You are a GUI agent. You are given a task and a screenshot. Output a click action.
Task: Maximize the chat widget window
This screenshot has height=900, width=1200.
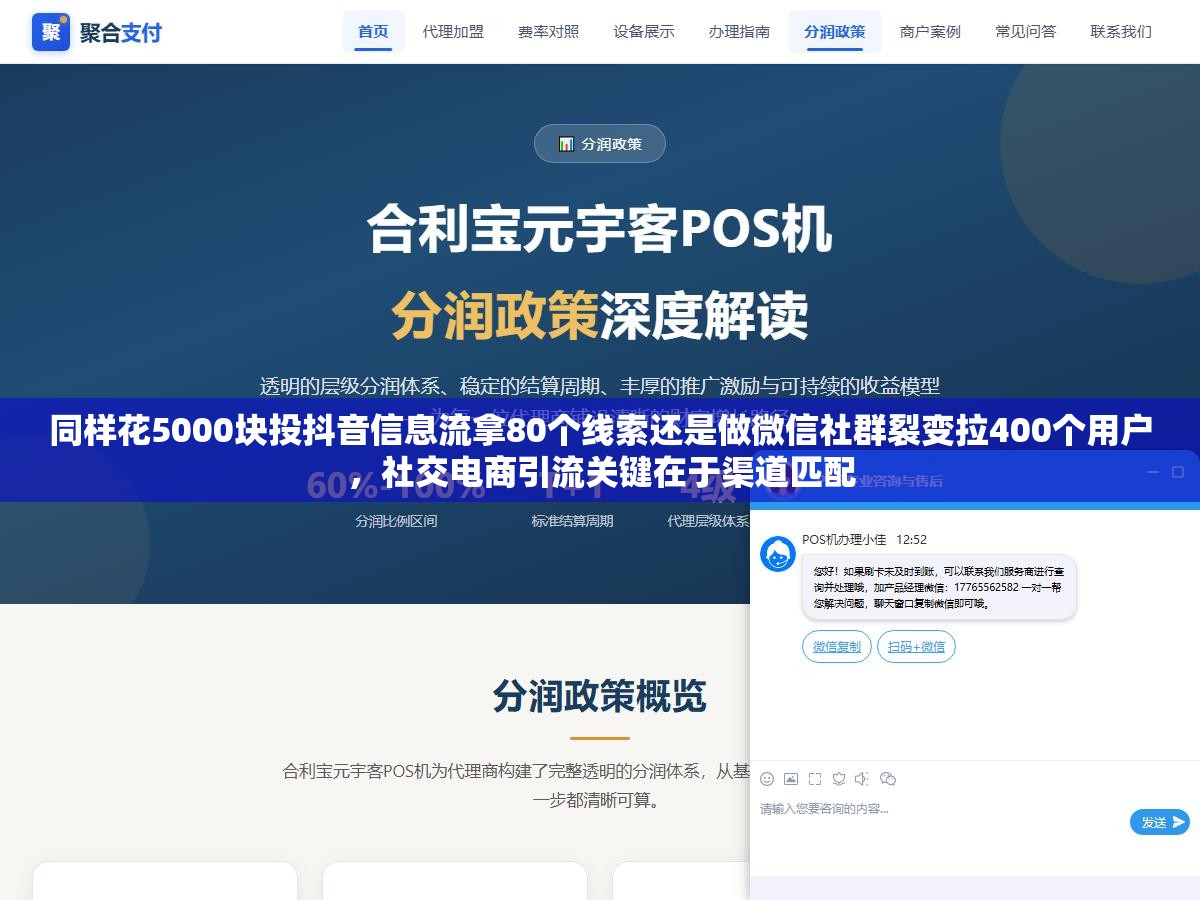pos(1178,472)
